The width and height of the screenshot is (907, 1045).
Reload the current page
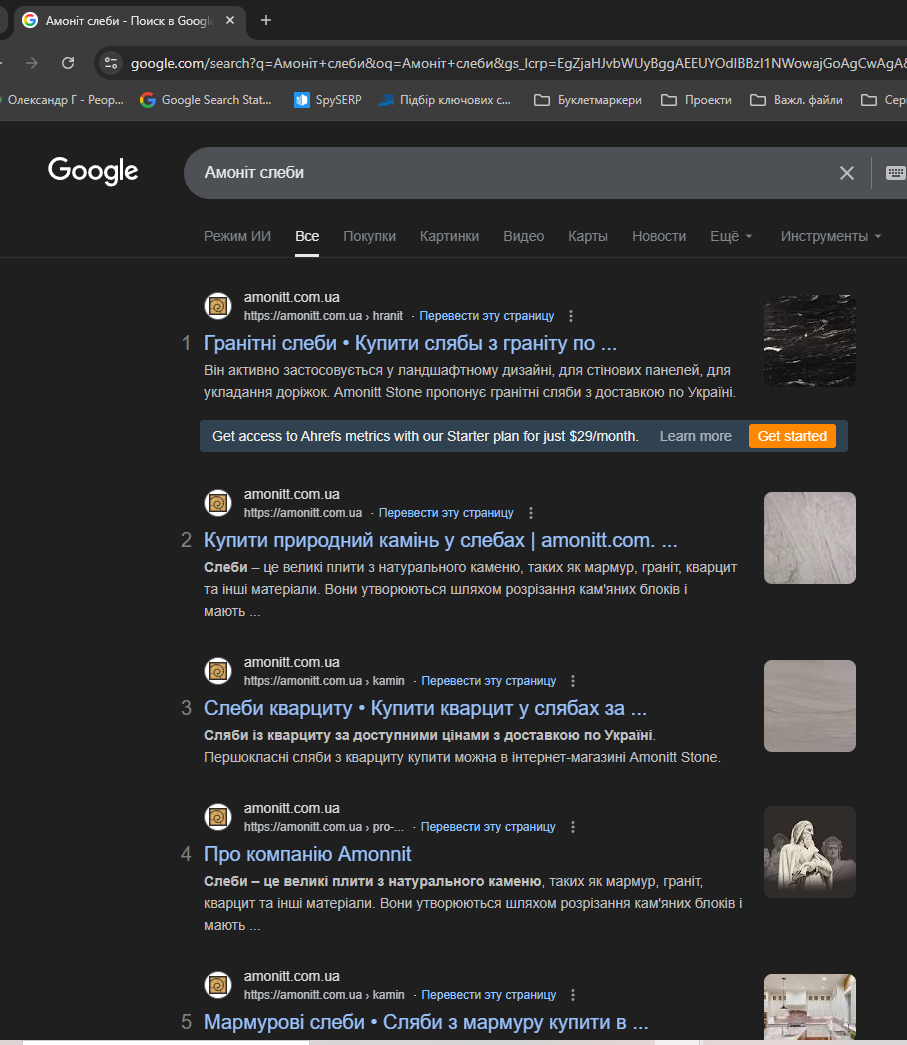[68, 63]
